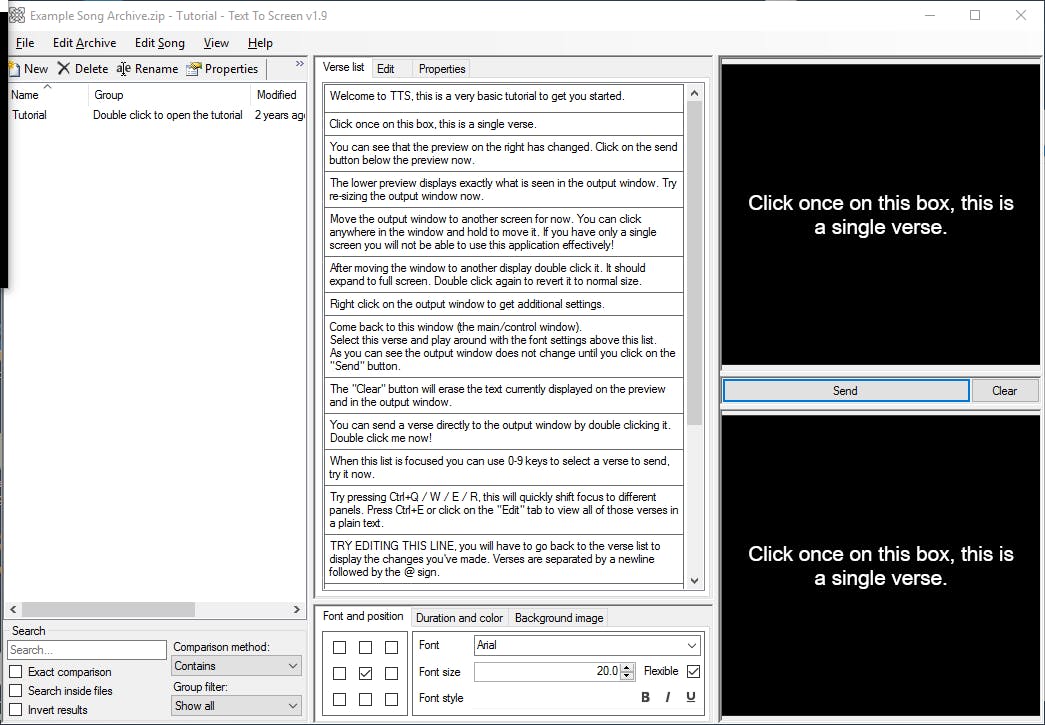1045x725 pixels.
Task: Toggle Italic font style
Action: [667, 698]
